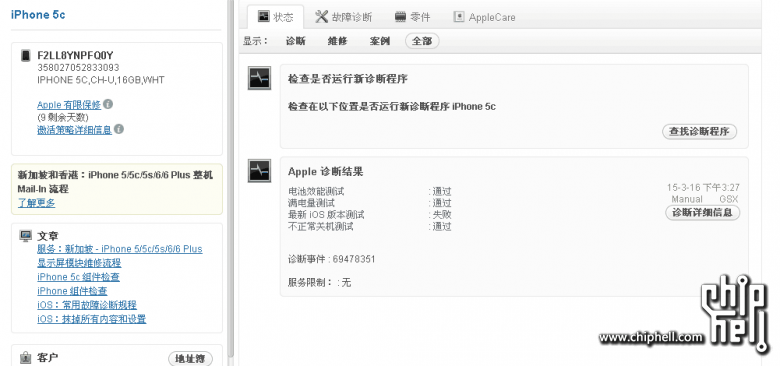Open the iPhone 5c 组件检查 article
780x366 pixels.
[x=78, y=277]
